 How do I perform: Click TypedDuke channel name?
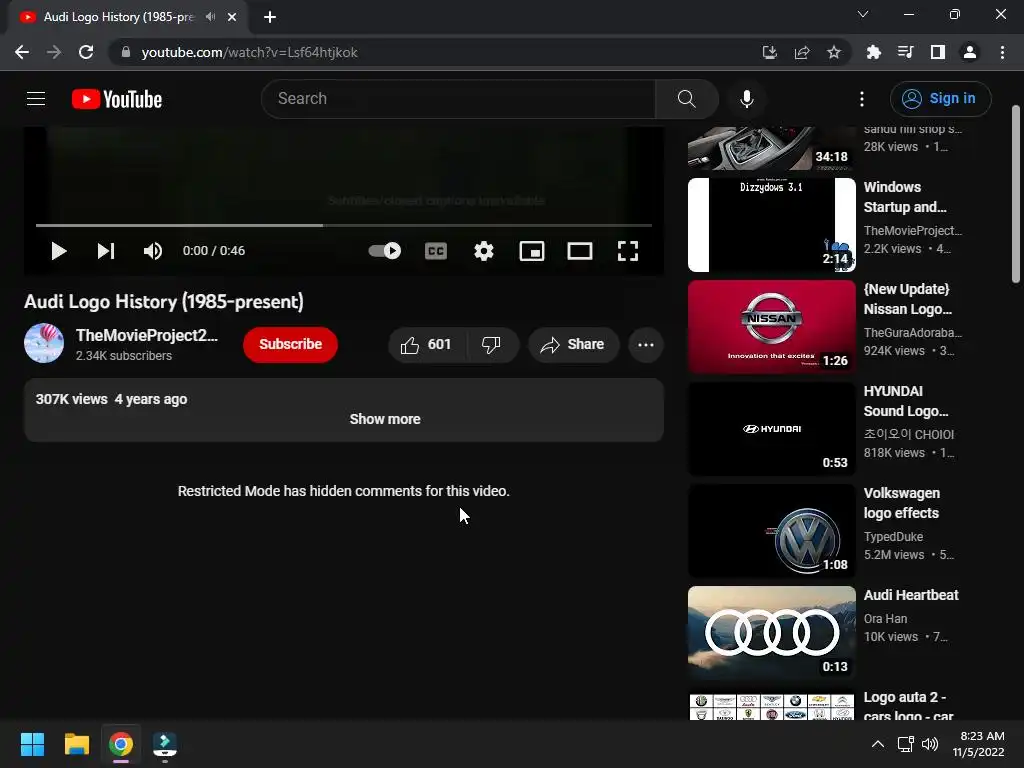[x=893, y=536]
